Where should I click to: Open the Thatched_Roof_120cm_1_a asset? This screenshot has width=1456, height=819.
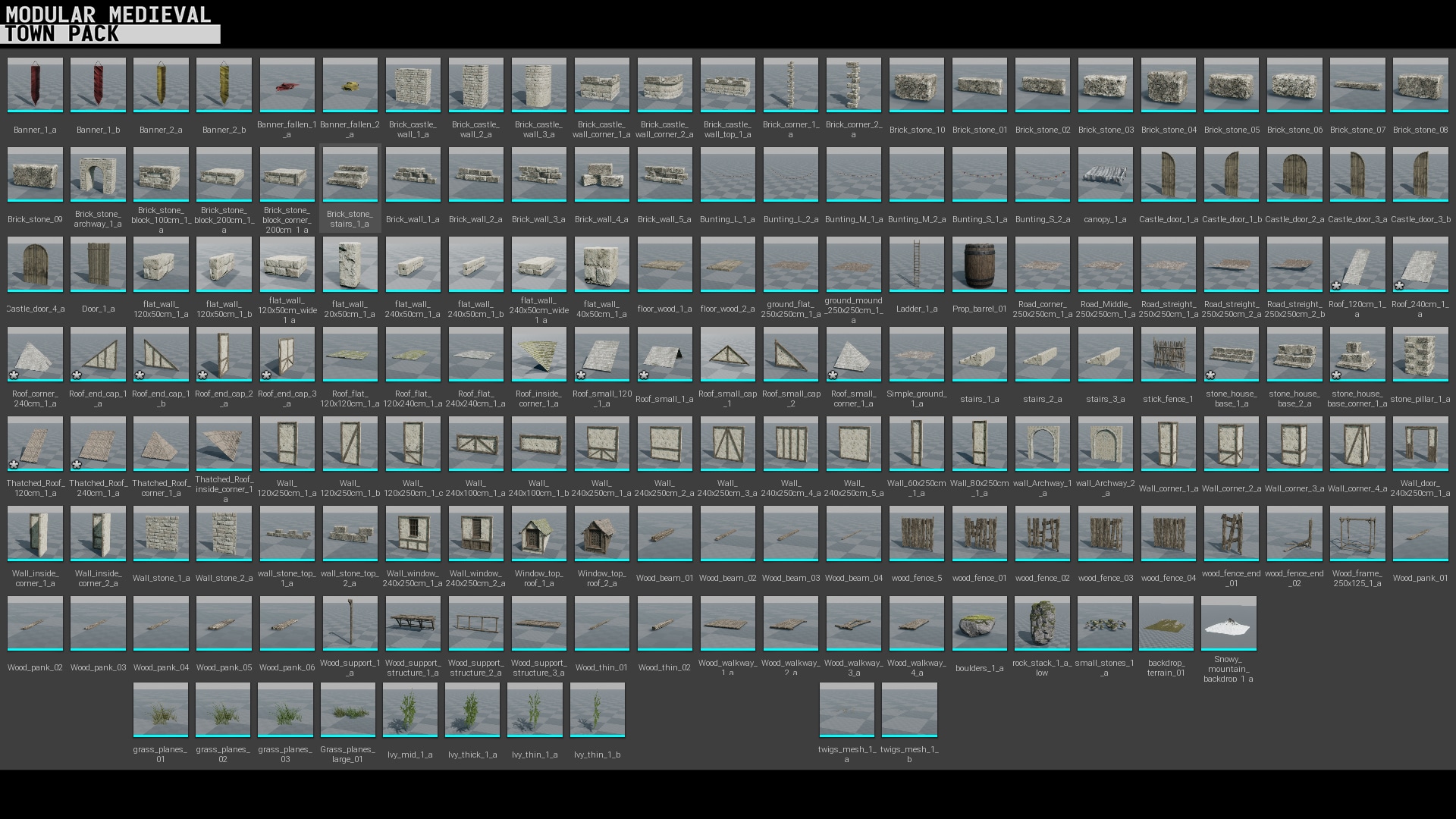click(34, 444)
